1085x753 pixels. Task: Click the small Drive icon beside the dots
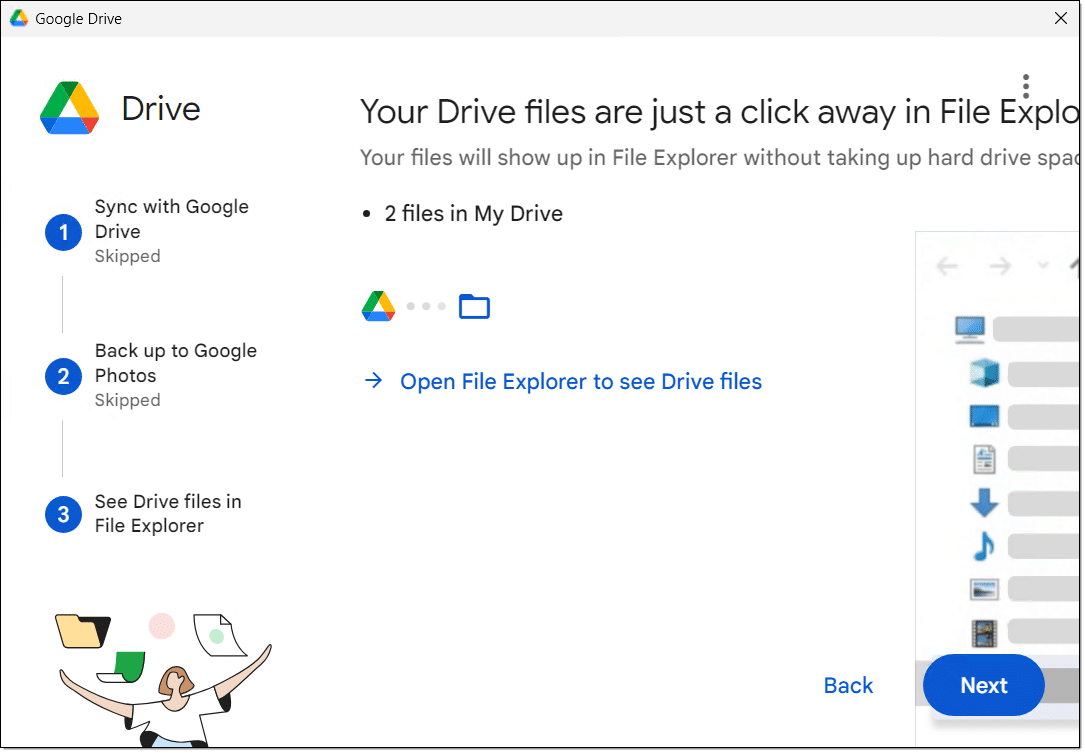point(378,306)
